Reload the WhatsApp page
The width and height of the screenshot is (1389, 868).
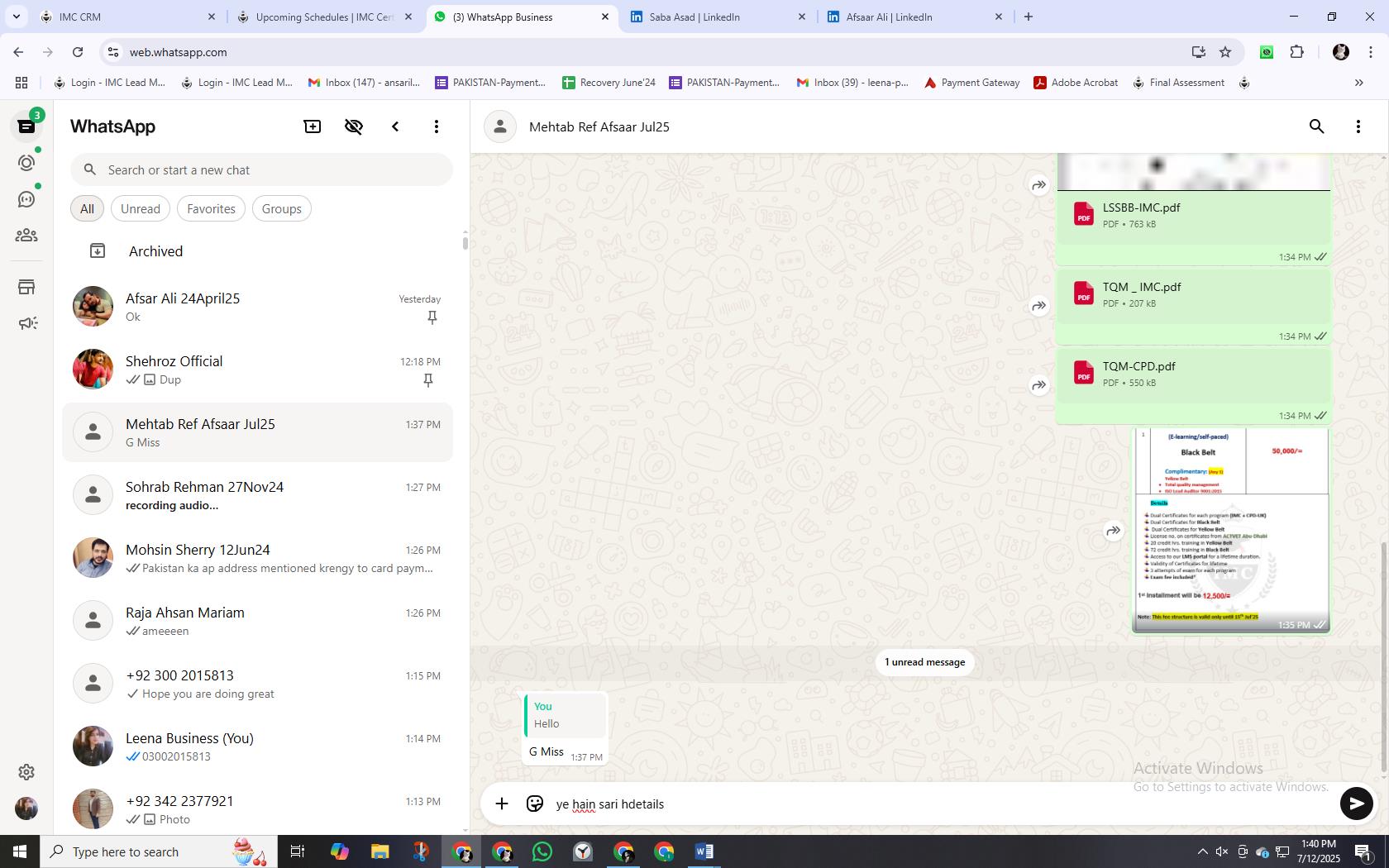pyautogui.click(x=78, y=52)
